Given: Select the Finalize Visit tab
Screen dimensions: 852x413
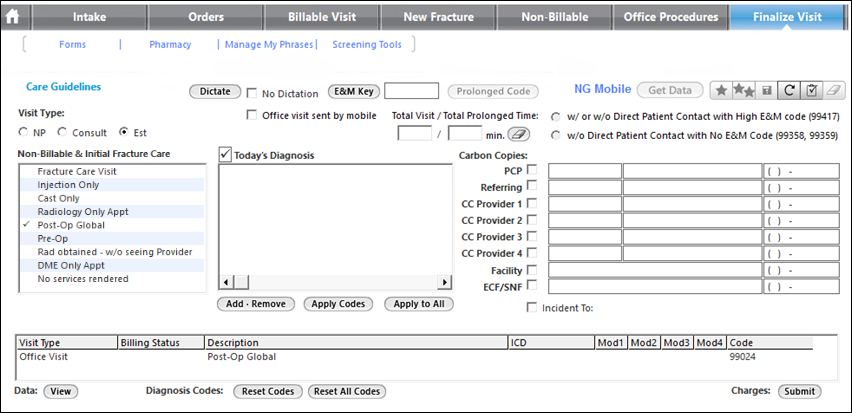Looking at the screenshot, I should 787,17.
